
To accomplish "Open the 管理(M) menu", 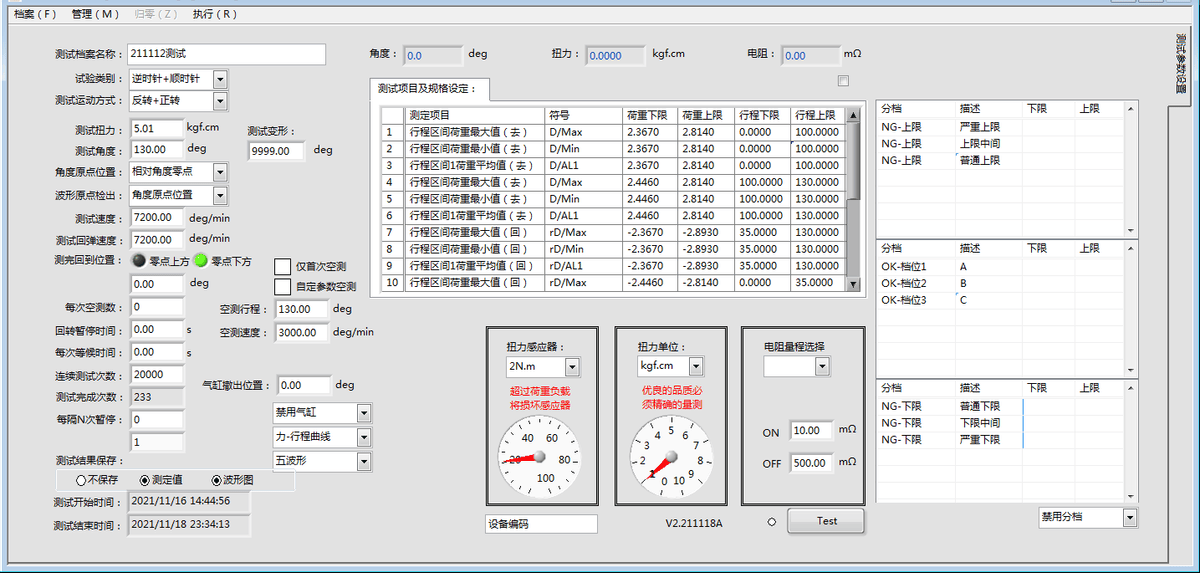I will (95, 14).
